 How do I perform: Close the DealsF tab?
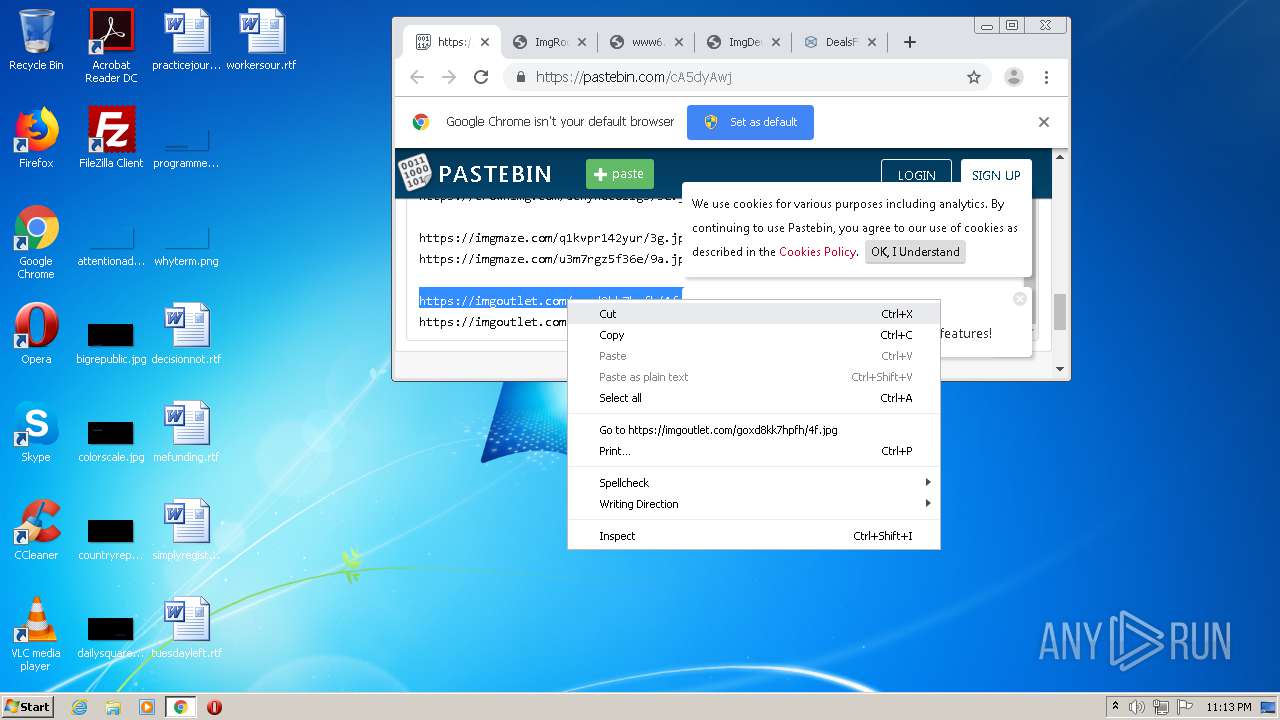pos(872,42)
